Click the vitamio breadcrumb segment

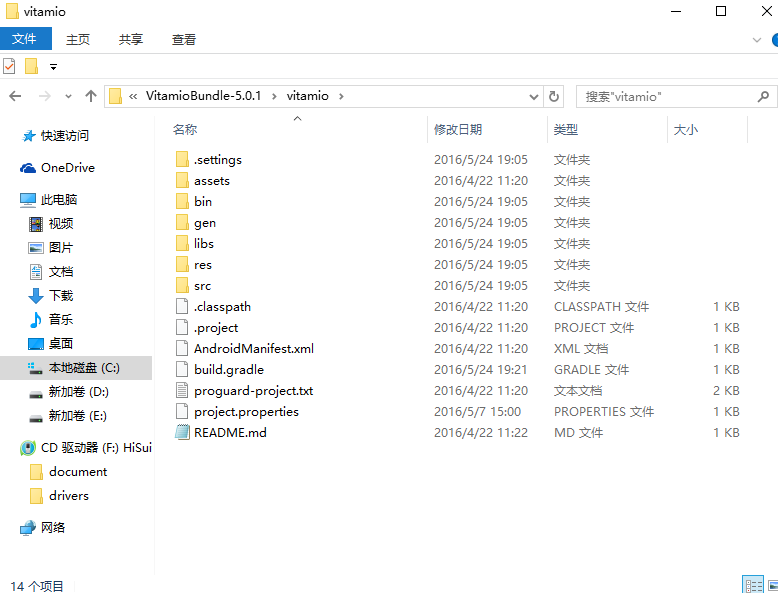click(308, 96)
